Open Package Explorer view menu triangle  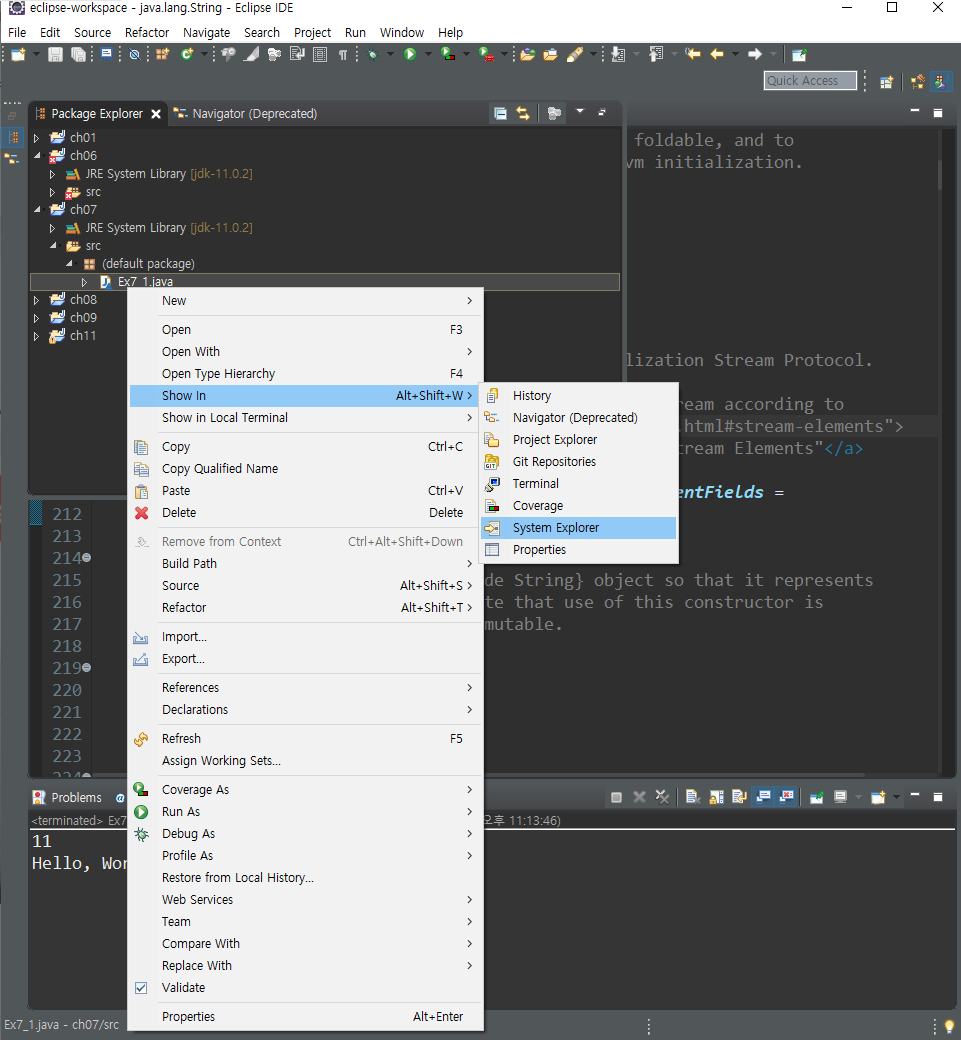[x=580, y=111]
